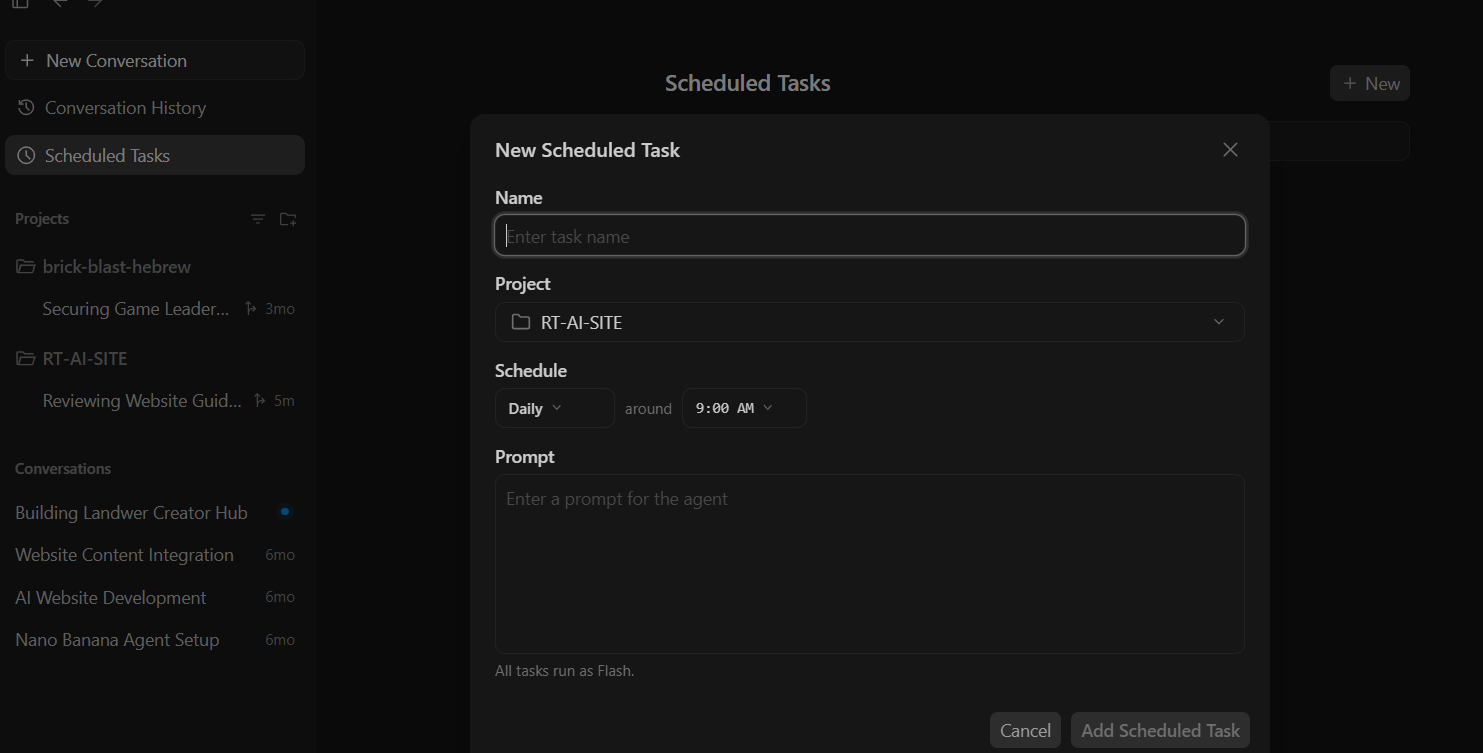Viewport: 1483px width, 753px height.
Task: Click the Add Scheduled Task button
Action: (x=1160, y=730)
